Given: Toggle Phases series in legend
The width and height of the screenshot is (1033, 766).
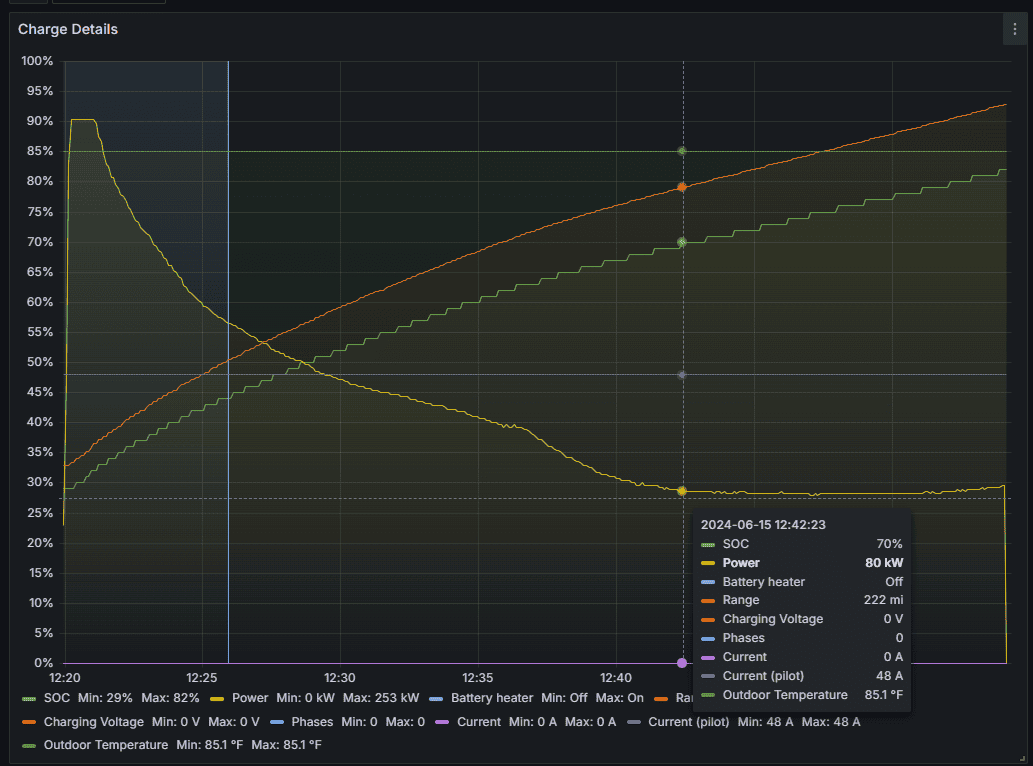Looking at the screenshot, I should pos(312,722).
